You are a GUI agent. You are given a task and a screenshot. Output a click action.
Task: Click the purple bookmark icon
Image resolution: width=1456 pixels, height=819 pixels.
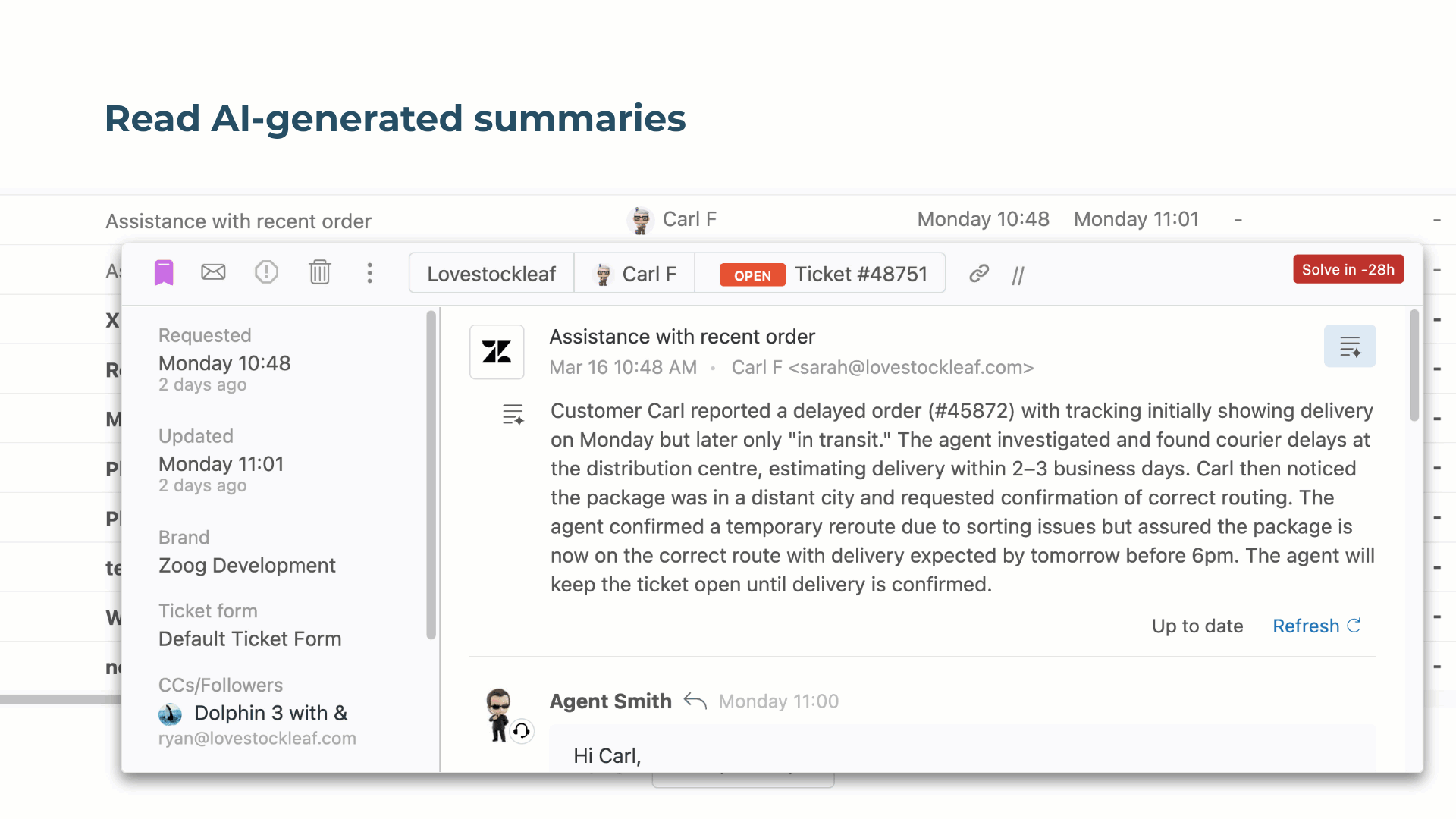tap(164, 273)
